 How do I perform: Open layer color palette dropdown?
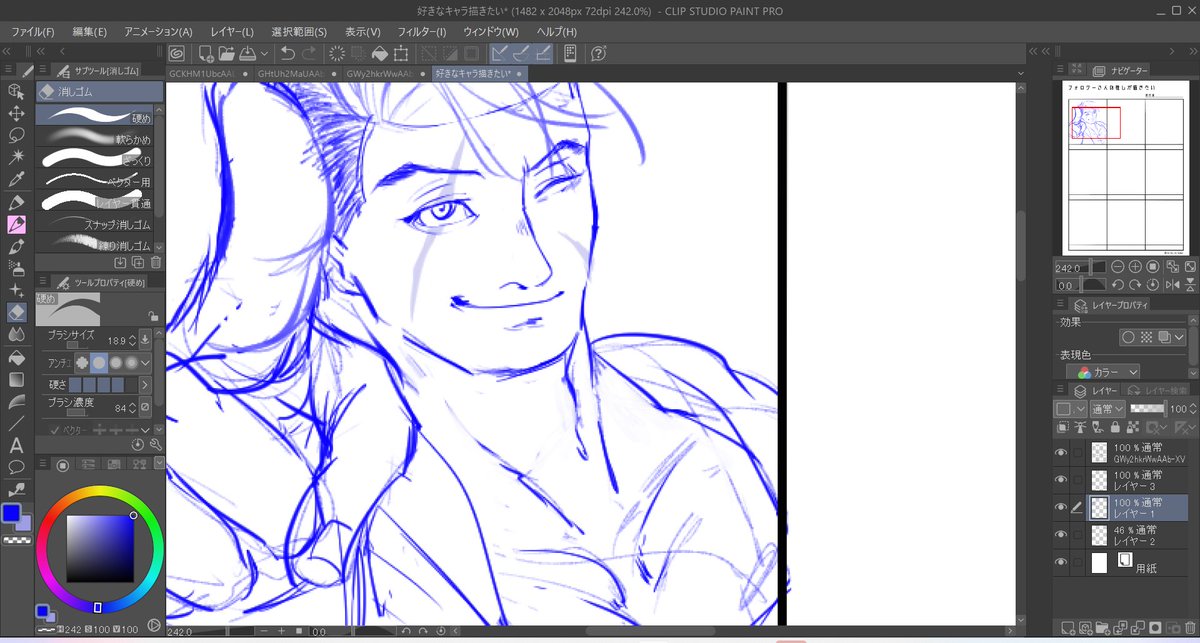(1068, 408)
